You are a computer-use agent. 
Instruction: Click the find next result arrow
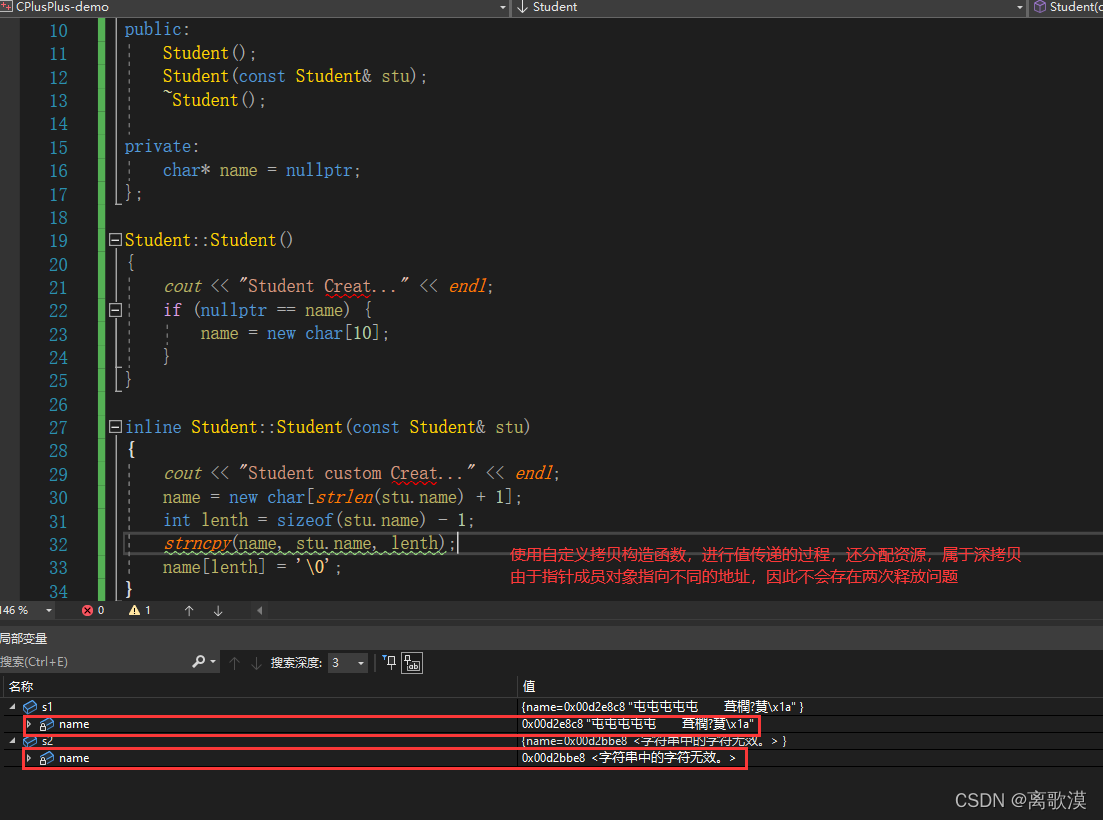[256, 662]
